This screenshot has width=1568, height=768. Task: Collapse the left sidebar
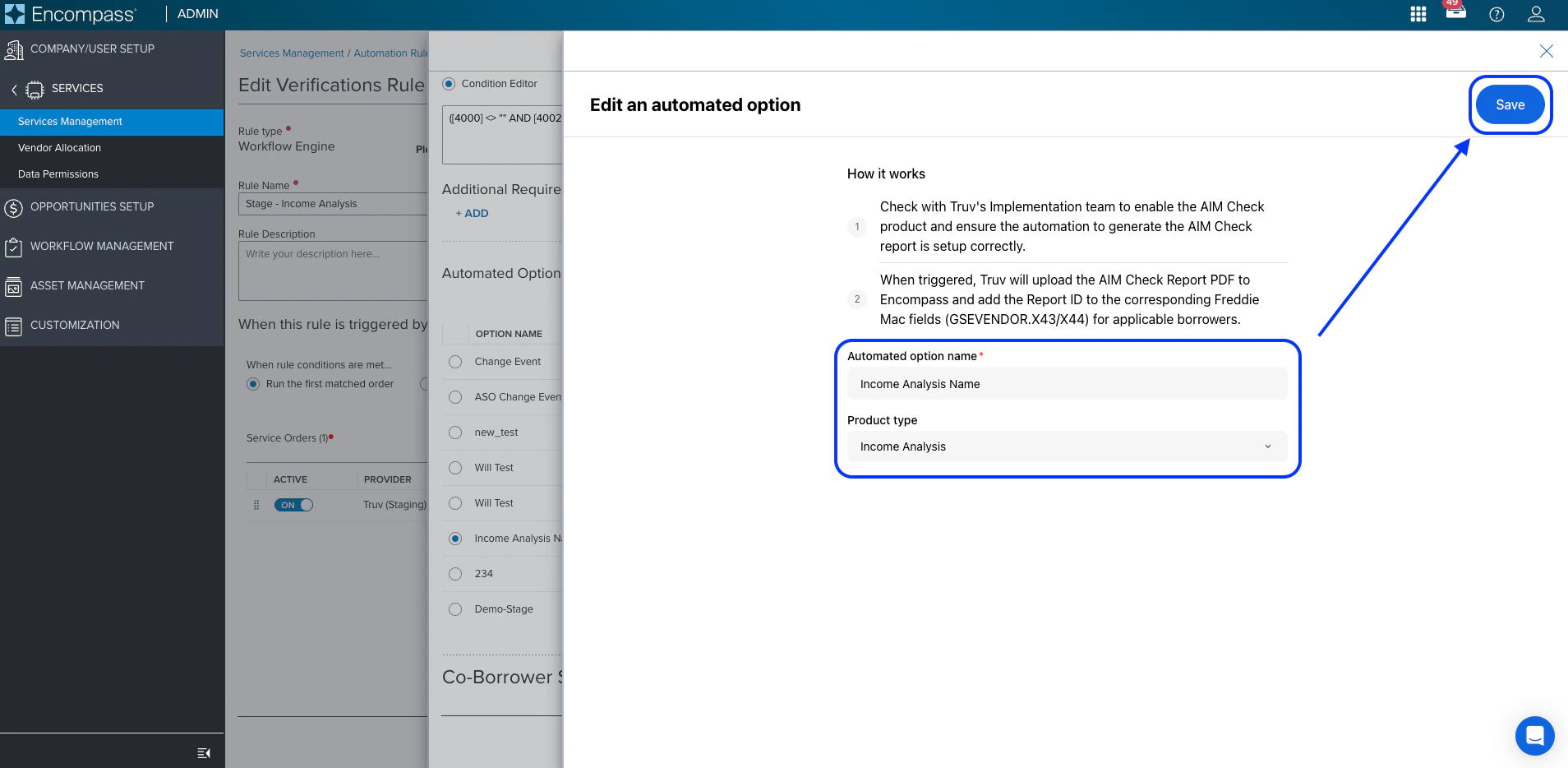[203, 752]
